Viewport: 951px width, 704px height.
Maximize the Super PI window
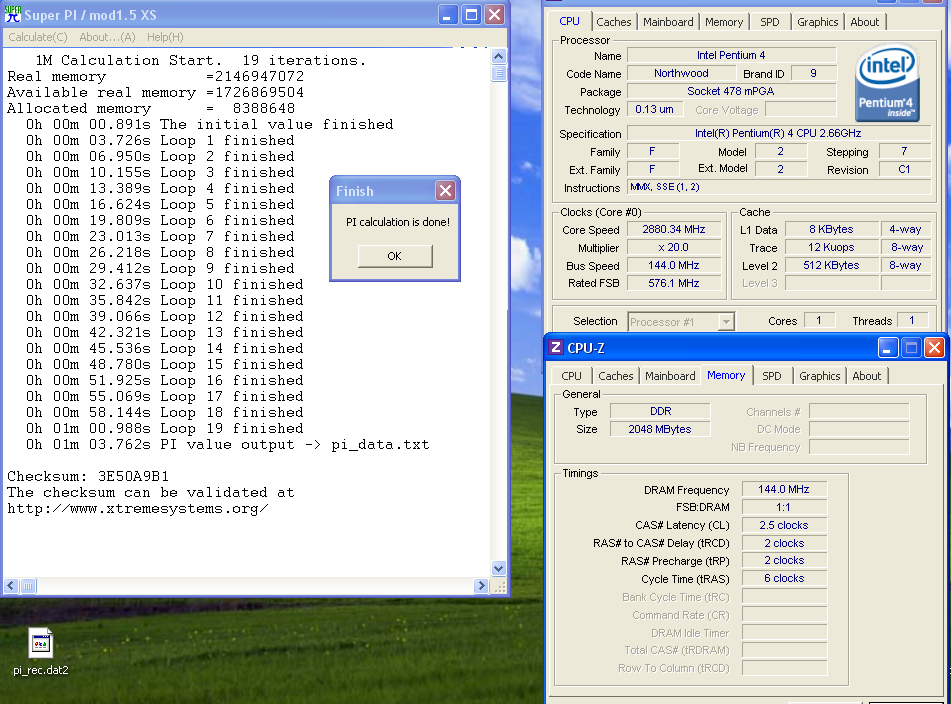pyautogui.click(x=471, y=15)
